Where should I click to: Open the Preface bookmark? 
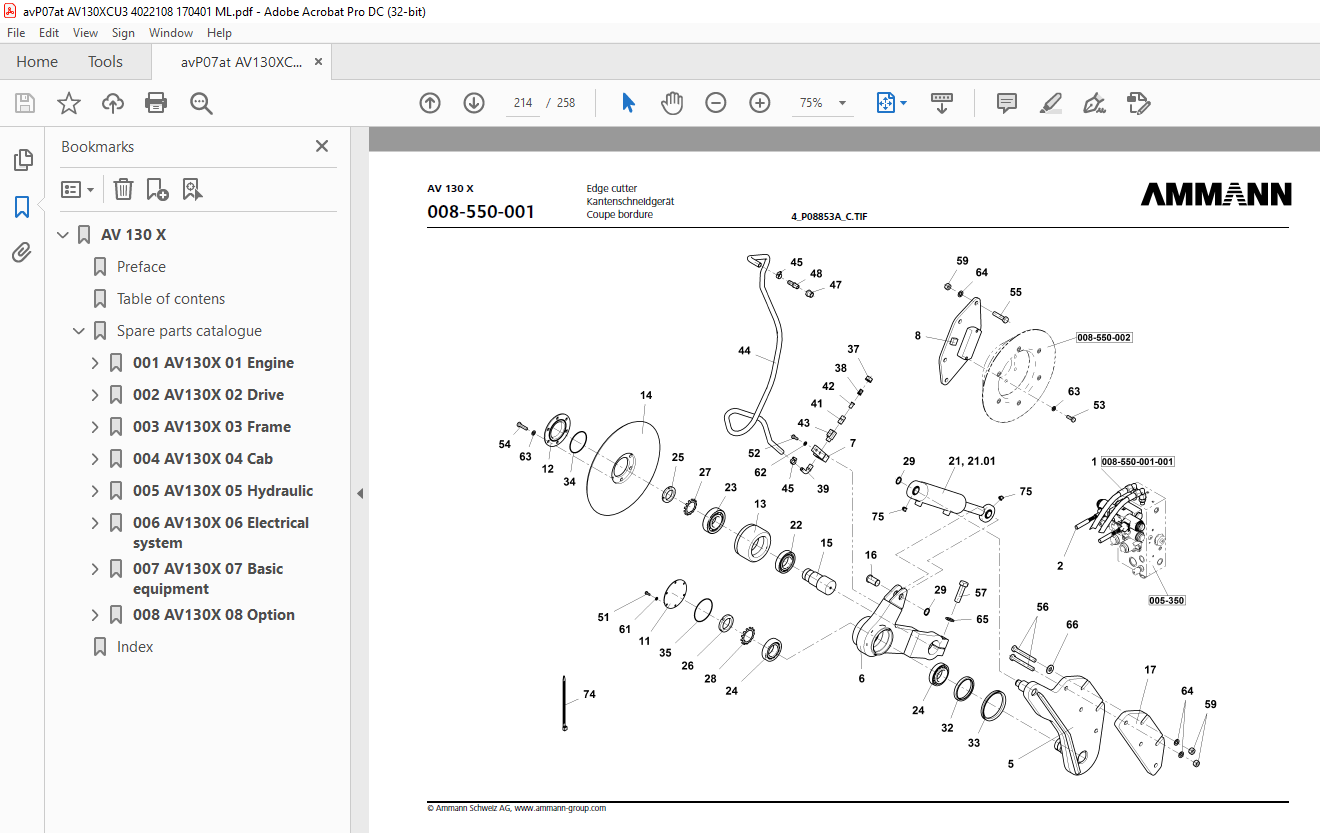[141, 267]
